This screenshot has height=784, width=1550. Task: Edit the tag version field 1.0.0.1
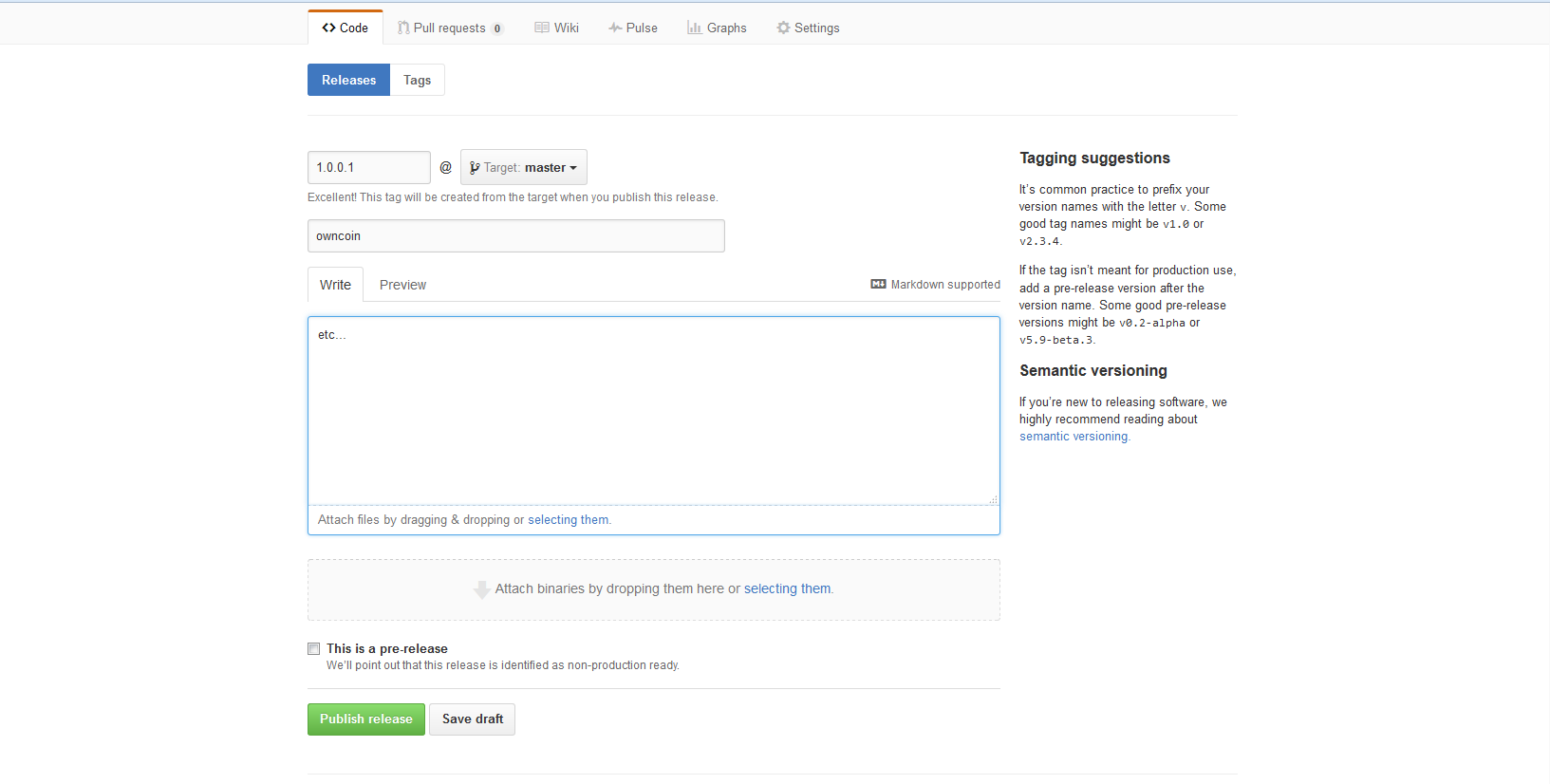click(369, 167)
